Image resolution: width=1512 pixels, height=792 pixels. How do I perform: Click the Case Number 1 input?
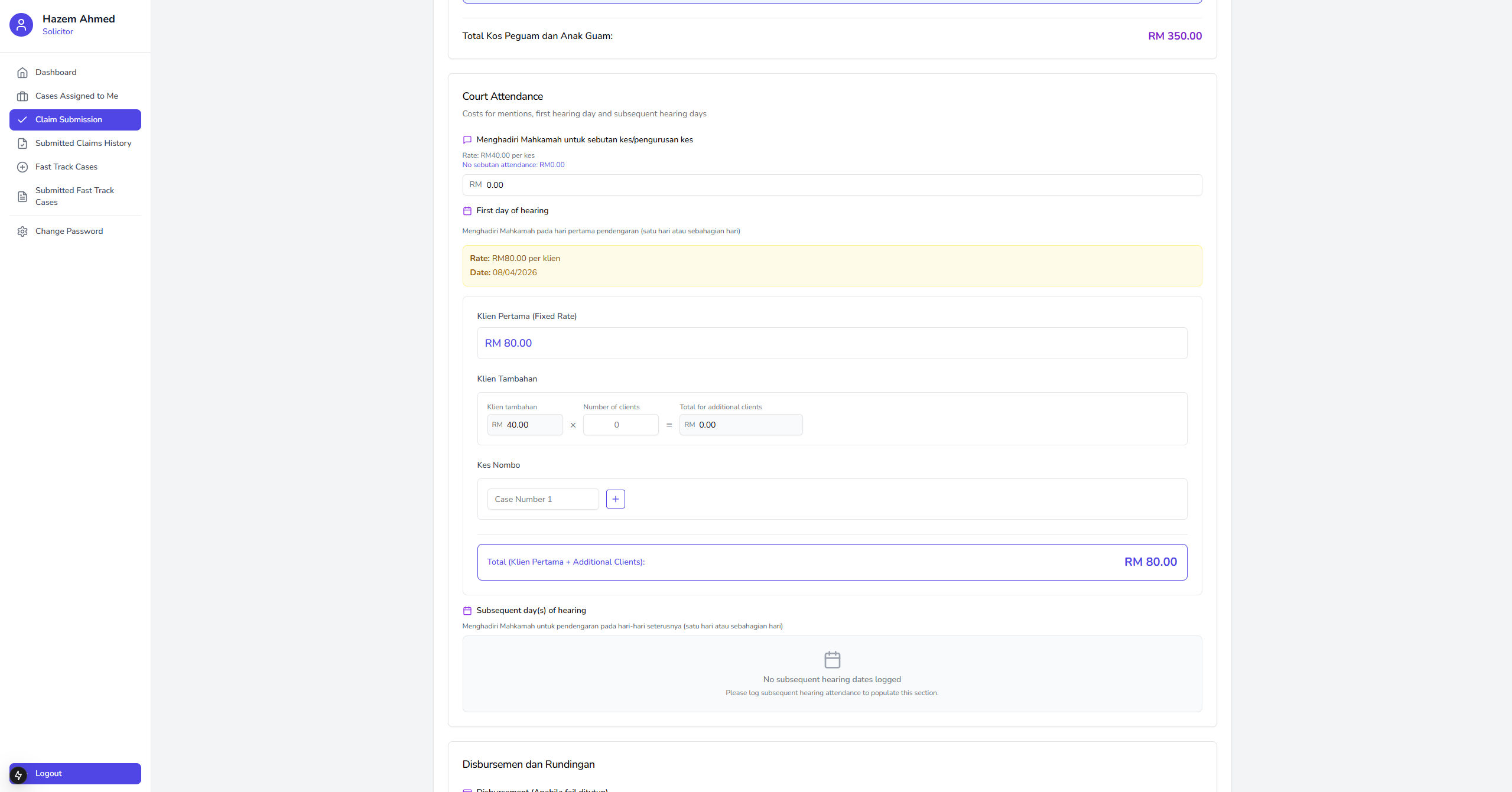point(542,499)
